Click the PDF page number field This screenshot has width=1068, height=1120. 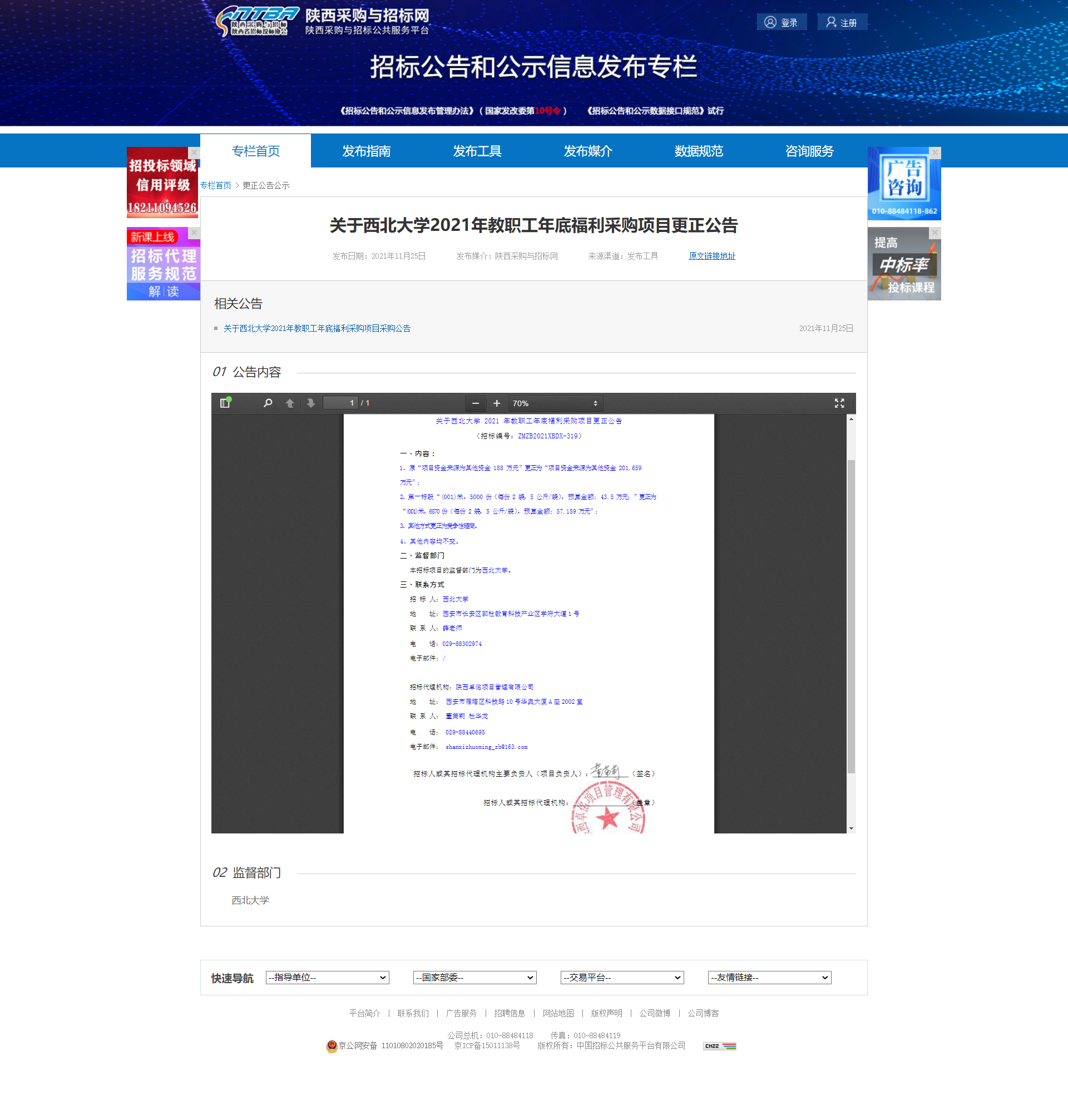[x=340, y=403]
